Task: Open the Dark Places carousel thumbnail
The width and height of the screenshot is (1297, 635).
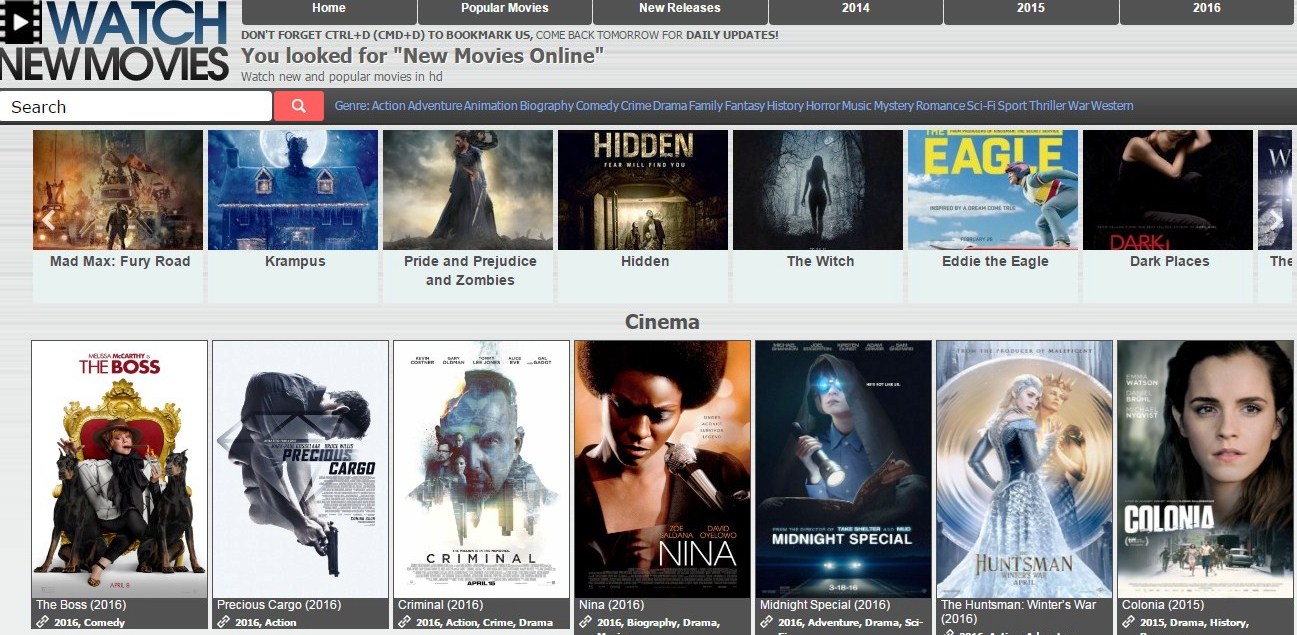Action: [1168, 190]
